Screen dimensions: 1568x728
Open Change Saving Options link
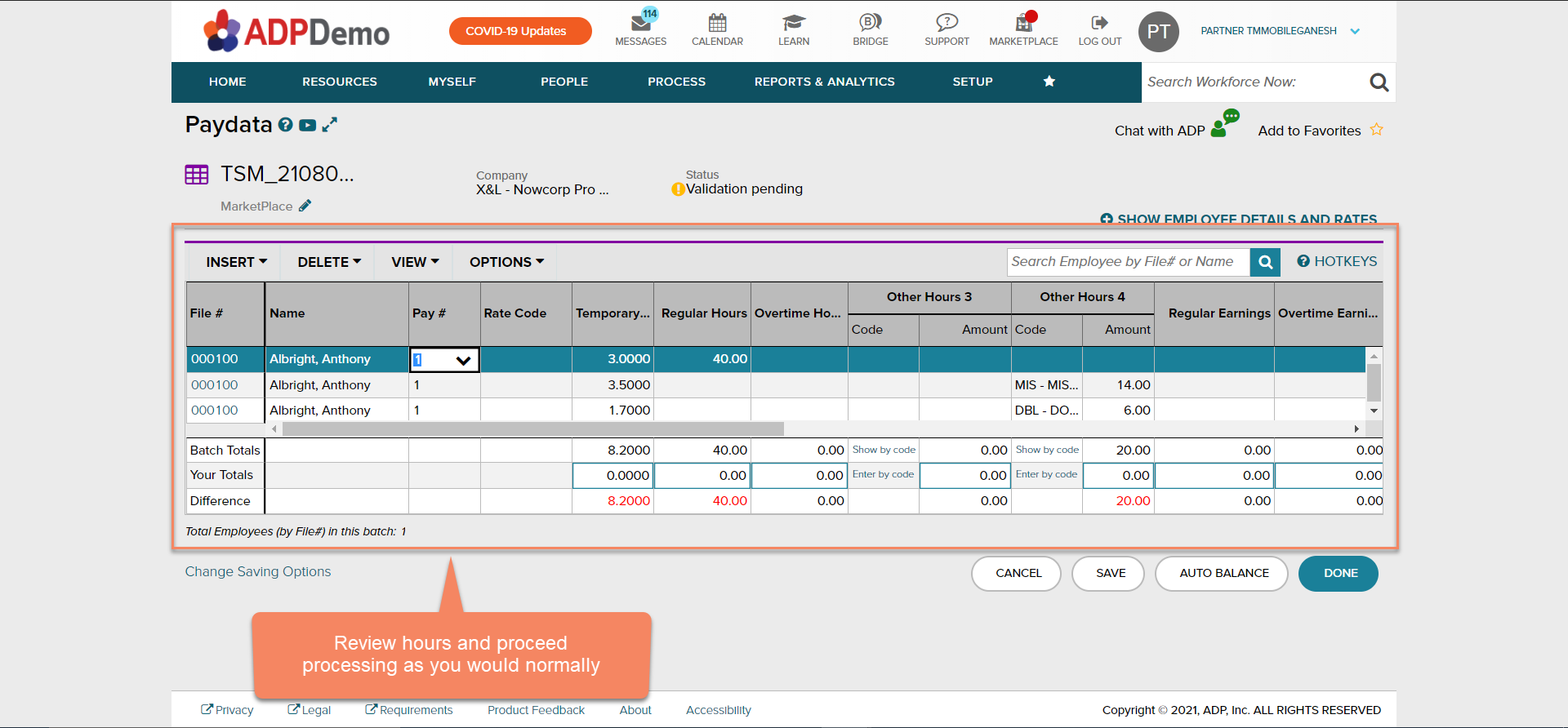[258, 571]
